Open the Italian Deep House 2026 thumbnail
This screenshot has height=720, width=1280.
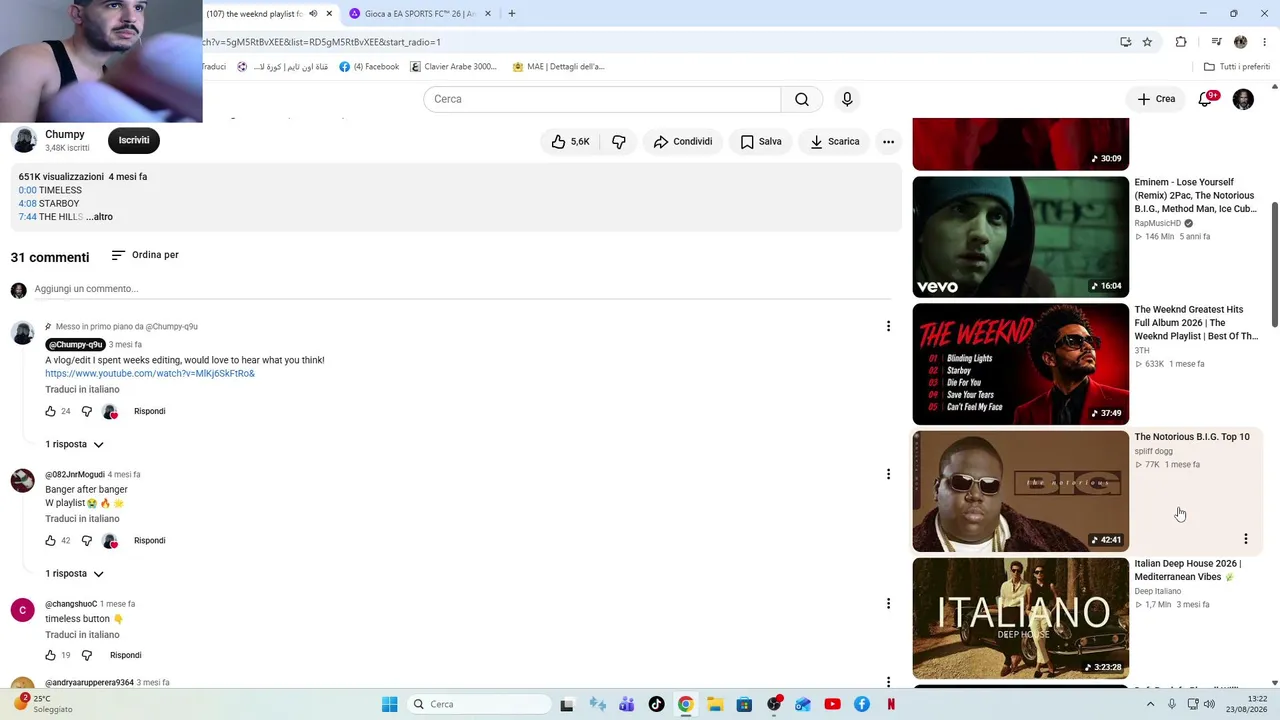pos(1020,618)
